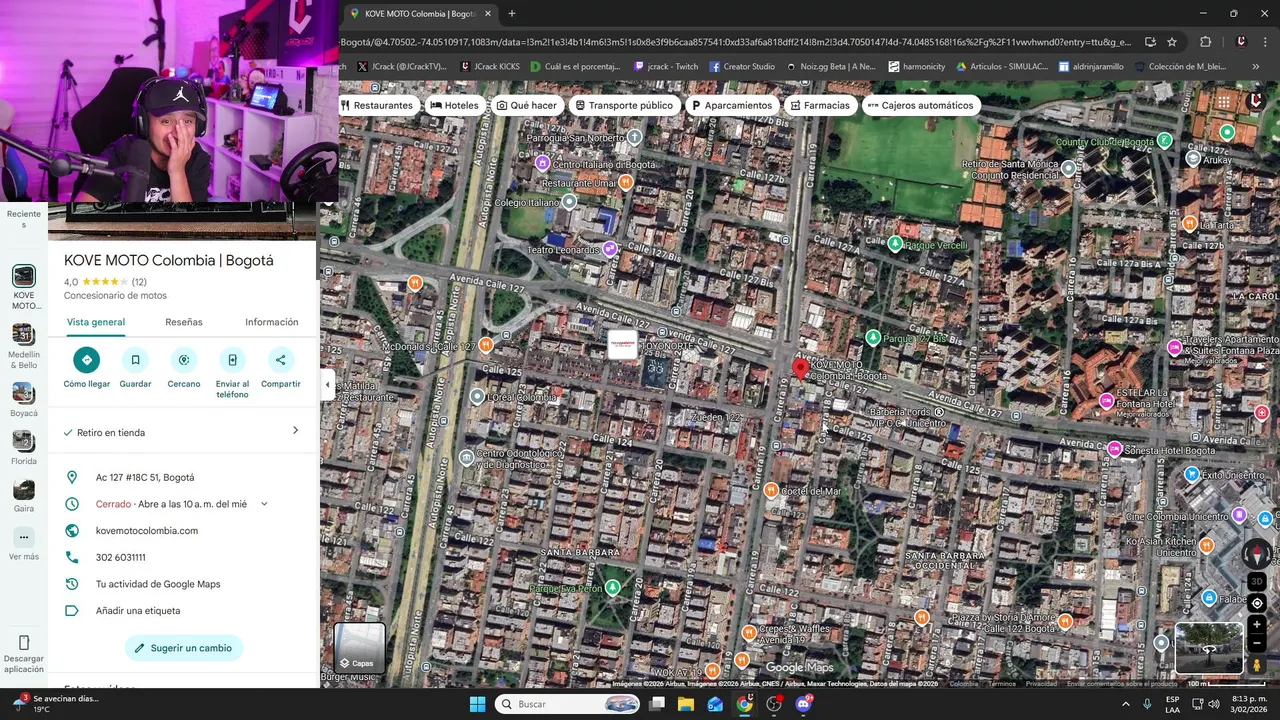Download the app via Descargar aplicación icon
This screenshot has height=720, width=1280.
pyautogui.click(x=24, y=642)
